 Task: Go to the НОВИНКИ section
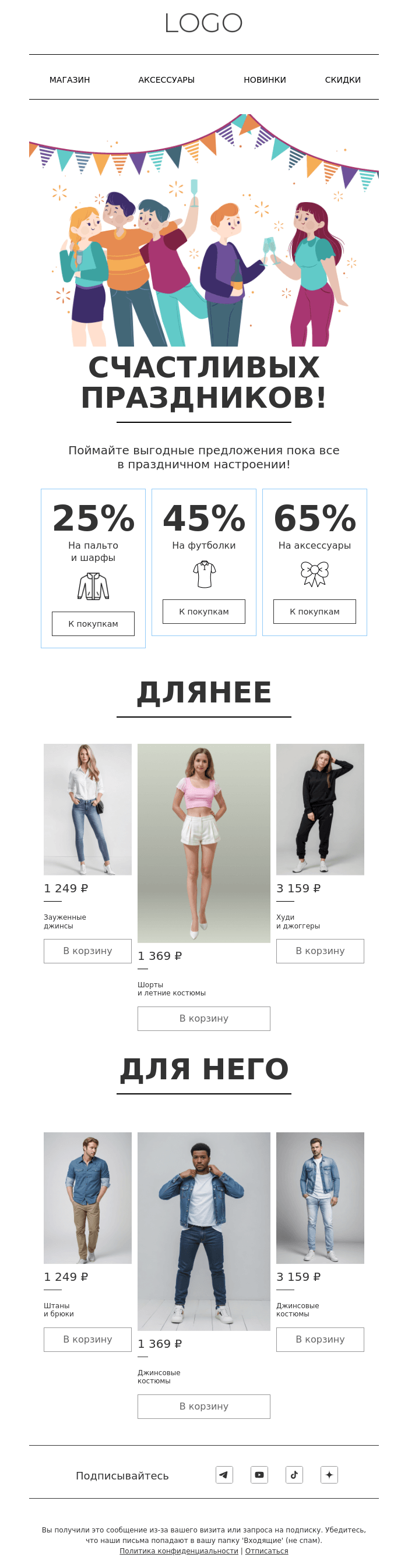(265, 80)
